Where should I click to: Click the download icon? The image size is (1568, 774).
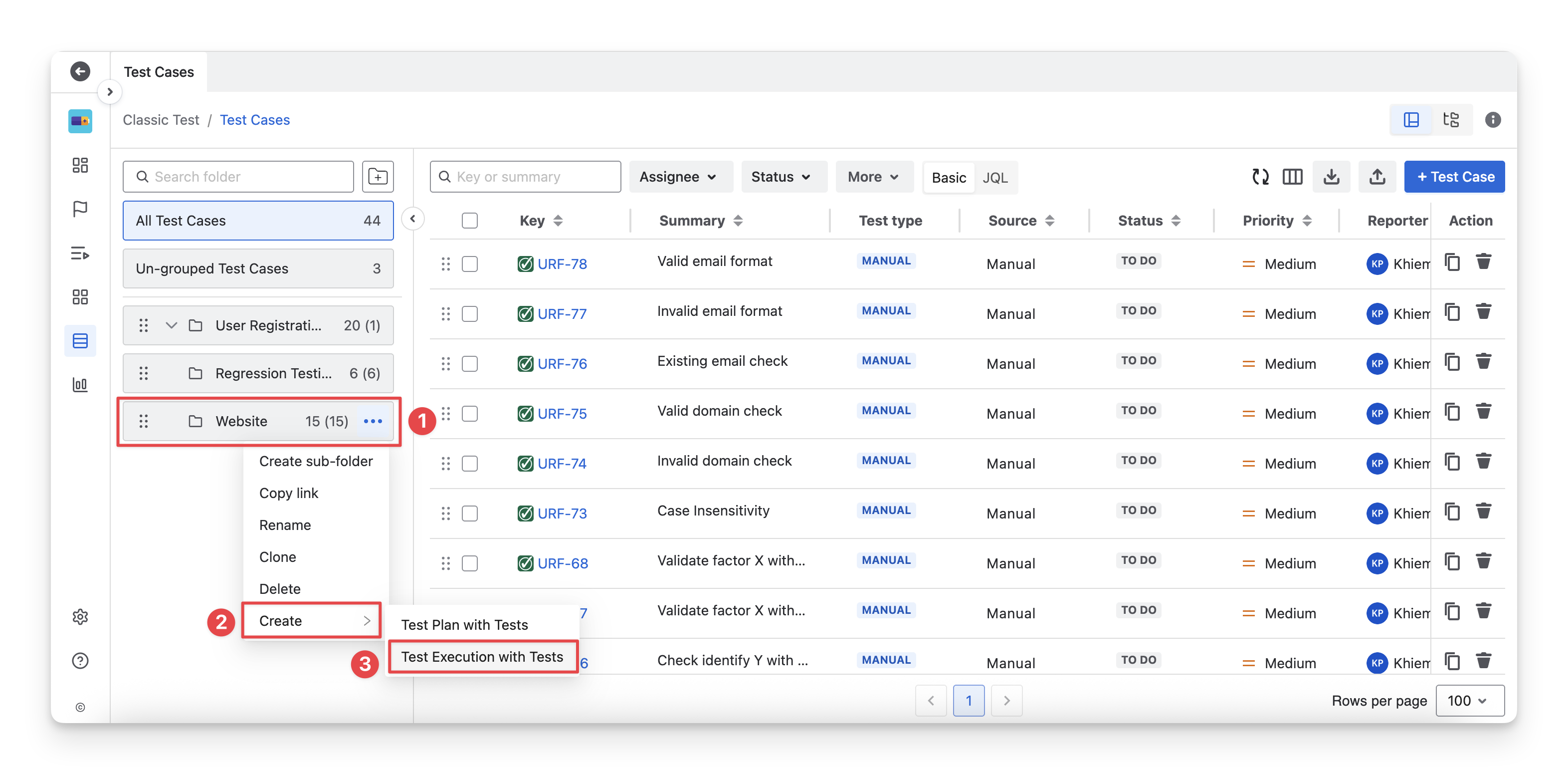click(x=1331, y=177)
